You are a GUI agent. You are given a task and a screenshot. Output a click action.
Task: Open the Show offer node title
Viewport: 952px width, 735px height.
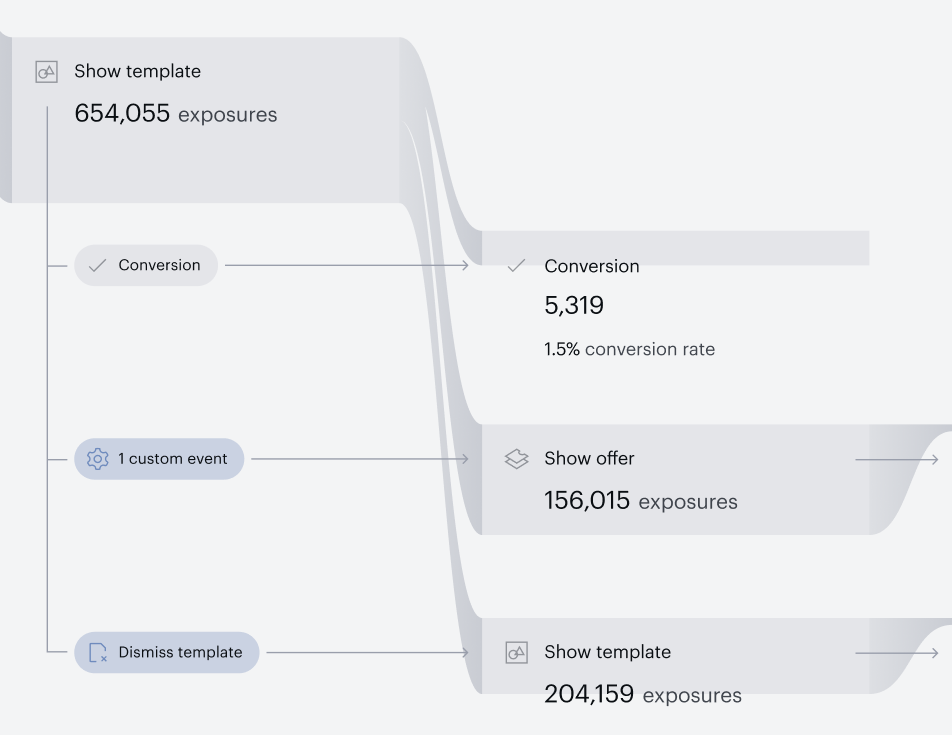pyautogui.click(x=589, y=458)
